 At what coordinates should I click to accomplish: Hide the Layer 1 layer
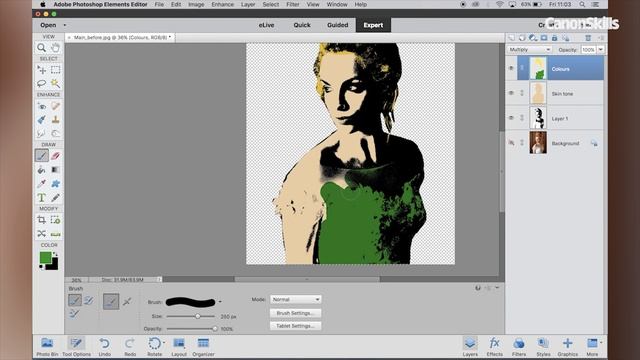point(511,118)
